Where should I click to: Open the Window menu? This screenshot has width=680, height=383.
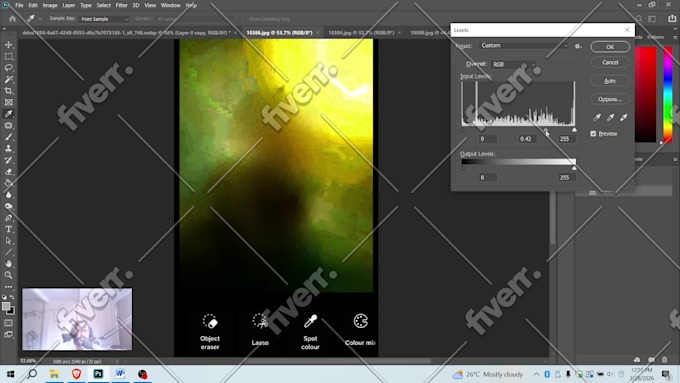click(170, 5)
